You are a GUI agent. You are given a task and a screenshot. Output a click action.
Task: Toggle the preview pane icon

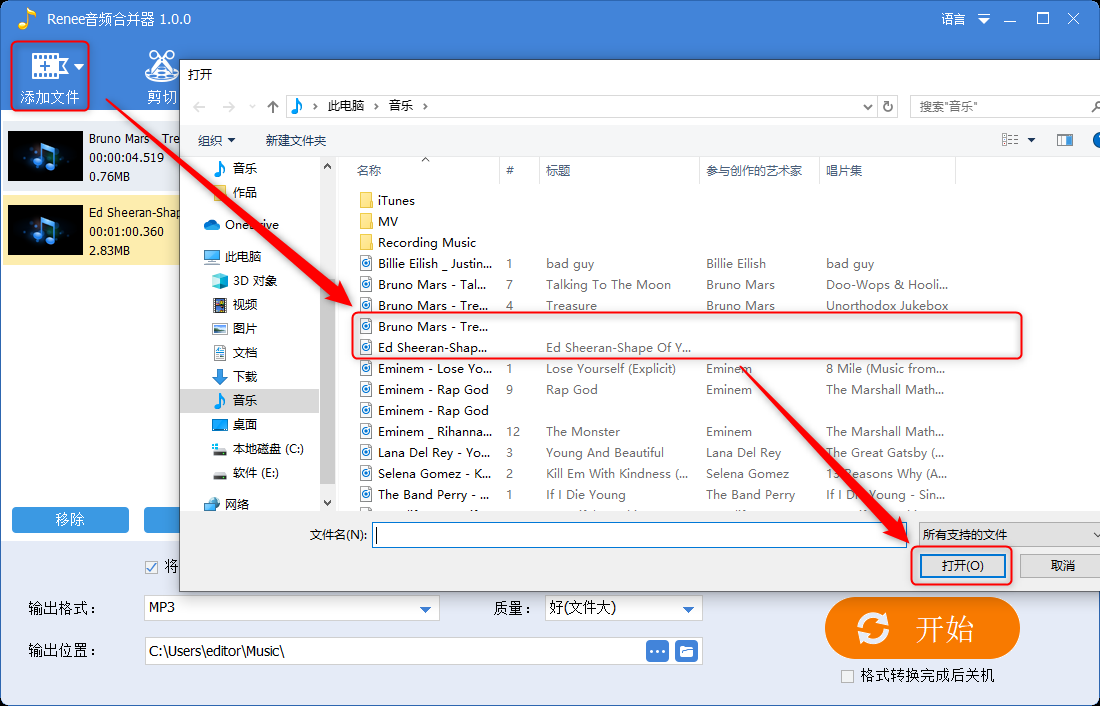pyautogui.click(x=1065, y=140)
